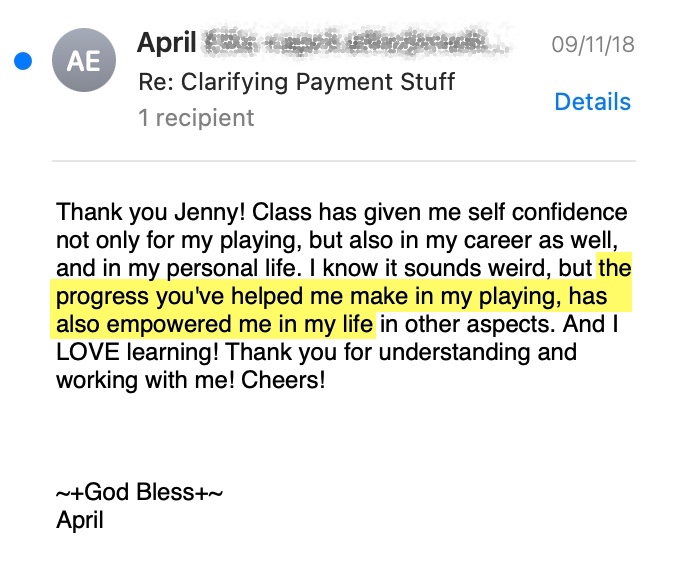Click the horizontal divider below the header
698x578 pixels.
click(x=345, y=160)
